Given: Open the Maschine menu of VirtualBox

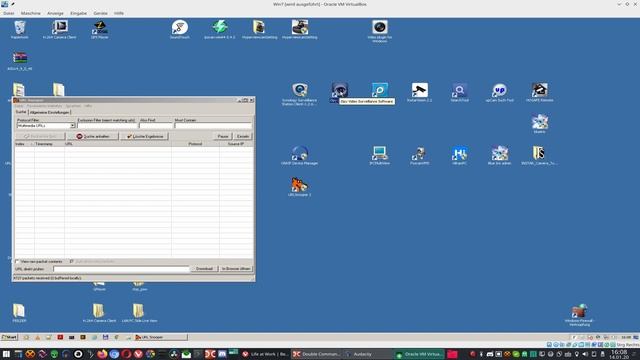Looking at the screenshot, I should 31,13.
